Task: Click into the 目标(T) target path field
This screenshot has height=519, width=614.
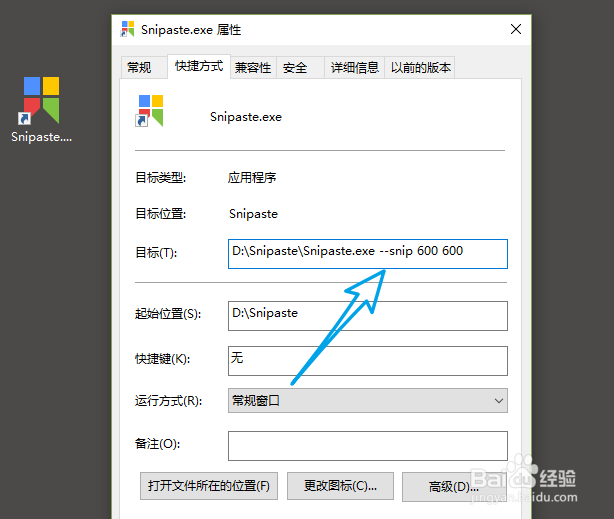Action: pyautogui.click(x=368, y=254)
